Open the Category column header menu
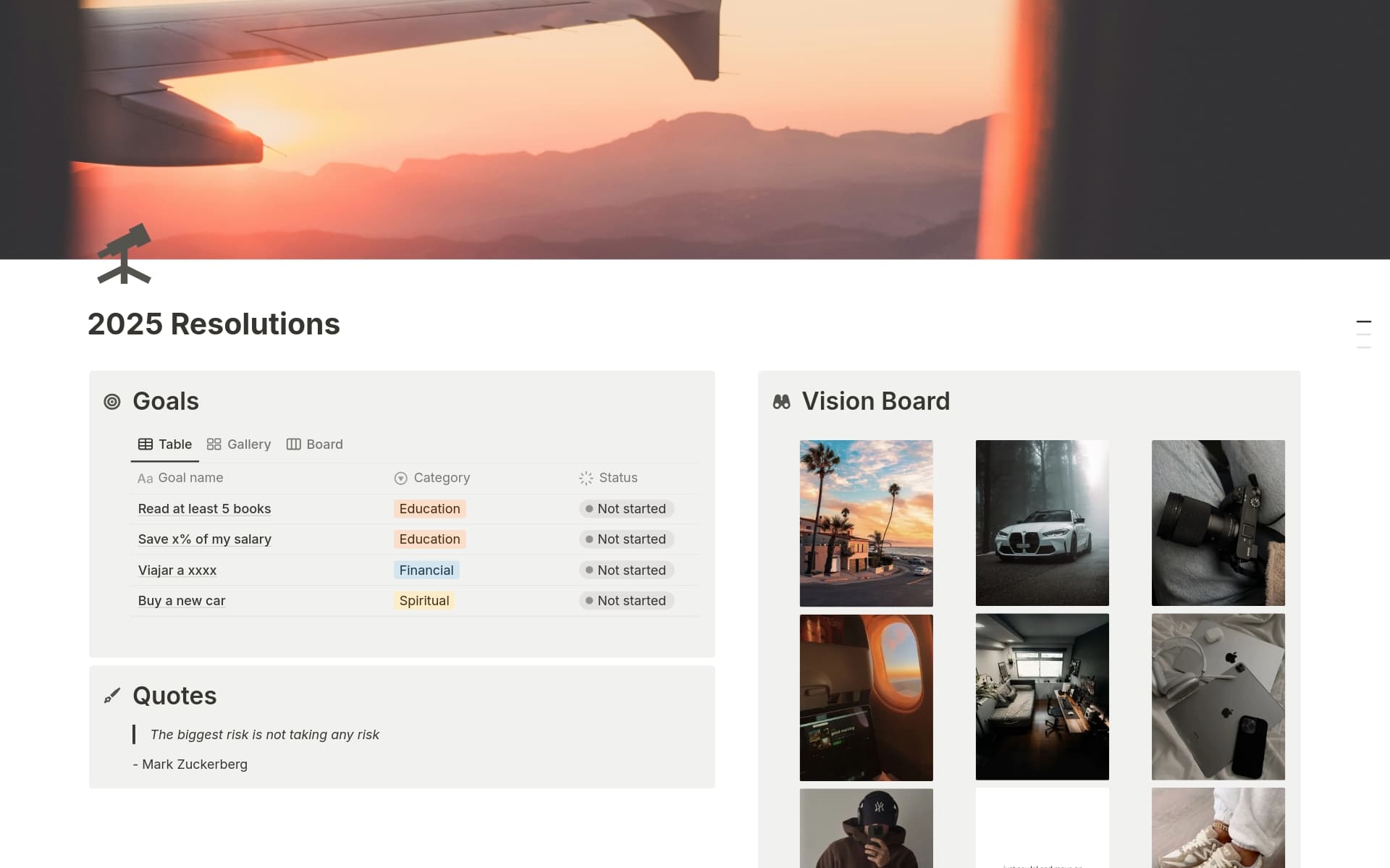The width and height of the screenshot is (1390, 868). (x=432, y=478)
